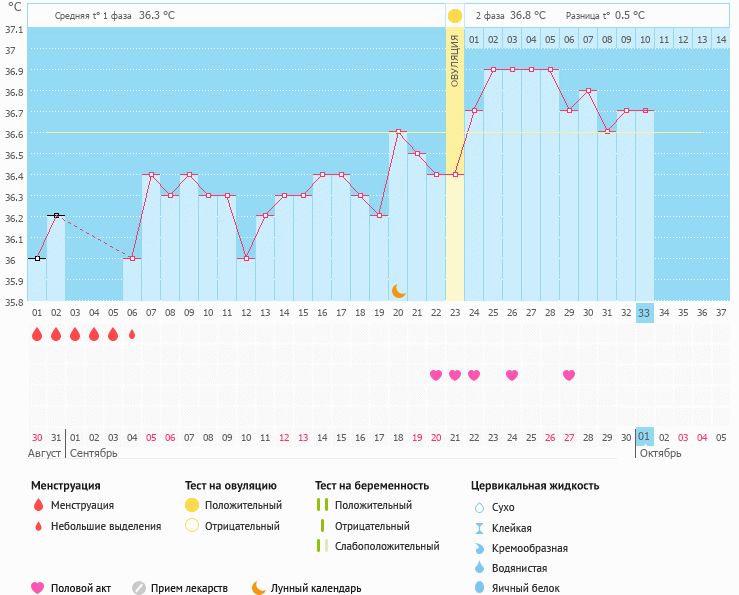The image size is (739, 595).
Task: Click the yellow ovulation test circle in header
Action: tap(455, 16)
